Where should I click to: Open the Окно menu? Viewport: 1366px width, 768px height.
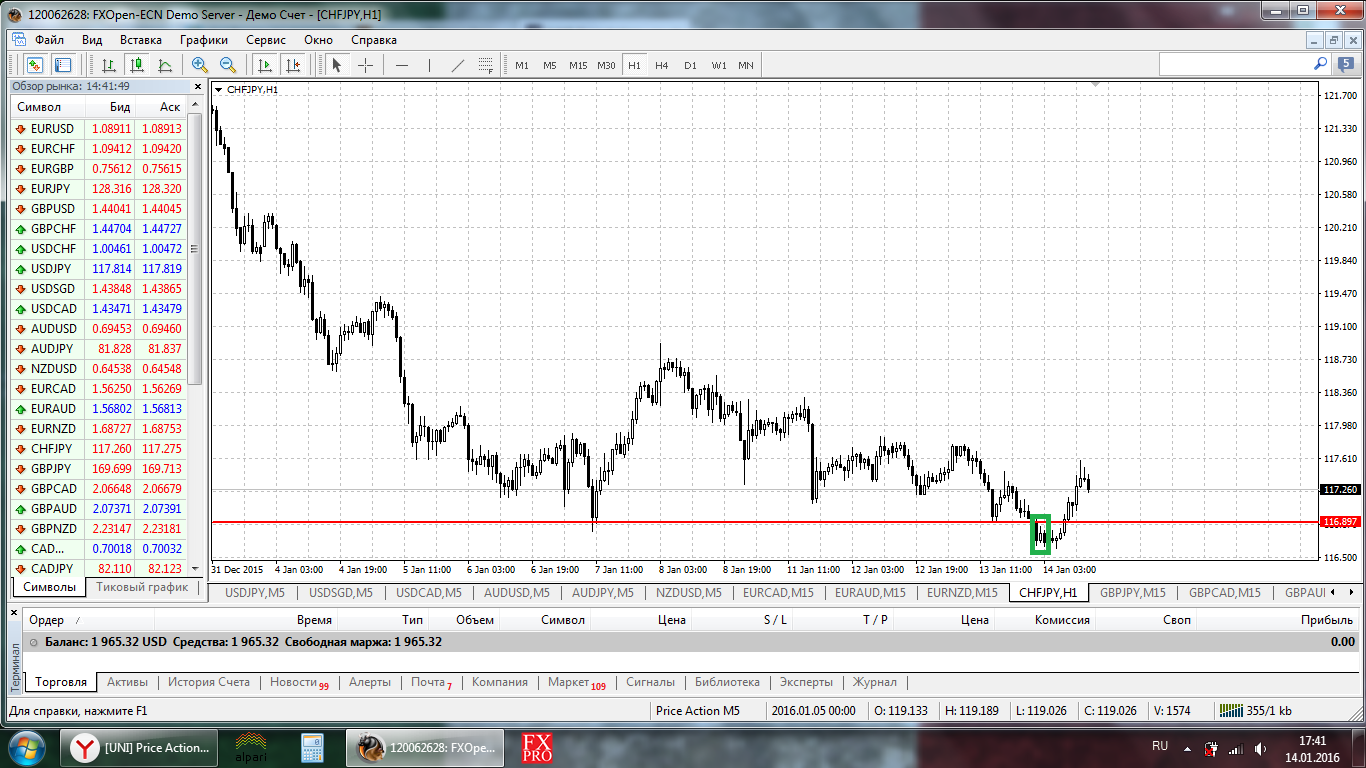318,40
